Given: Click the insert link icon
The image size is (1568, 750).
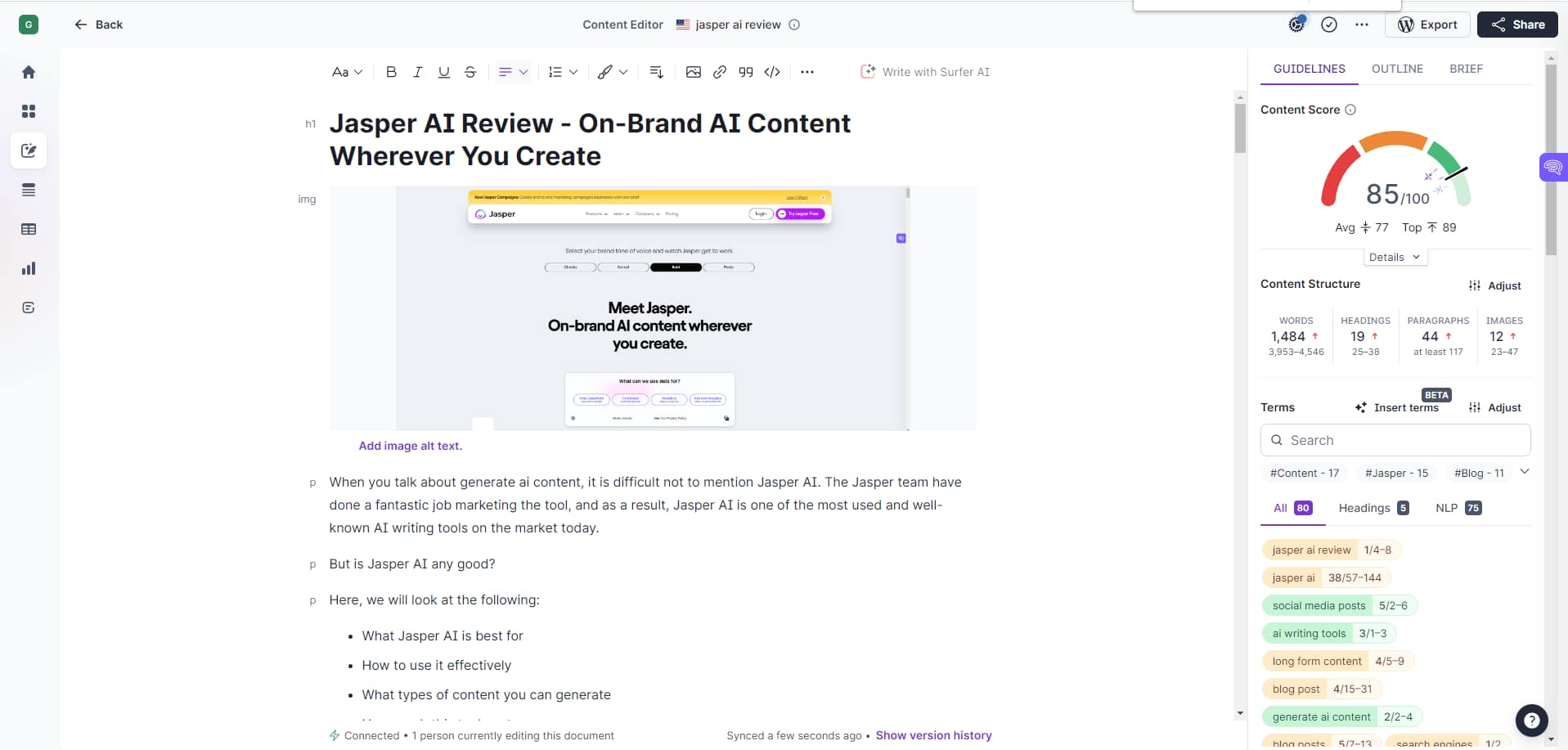Looking at the screenshot, I should [719, 72].
